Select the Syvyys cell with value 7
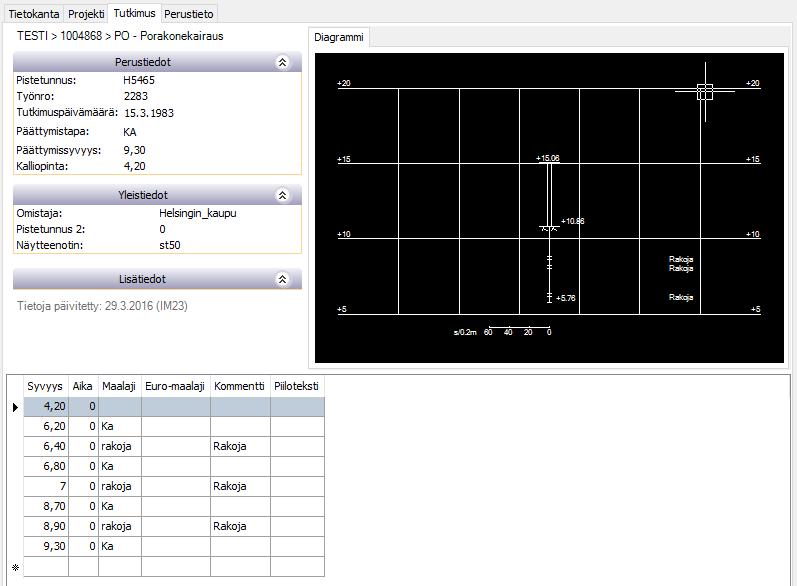The image size is (797, 586). 46,486
